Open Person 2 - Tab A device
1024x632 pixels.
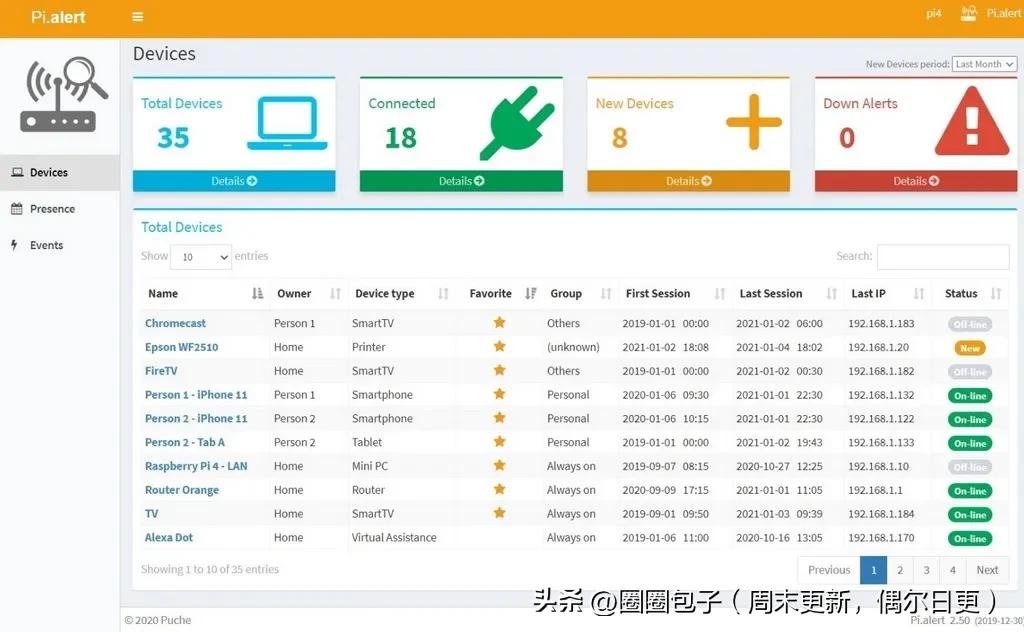point(185,443)
